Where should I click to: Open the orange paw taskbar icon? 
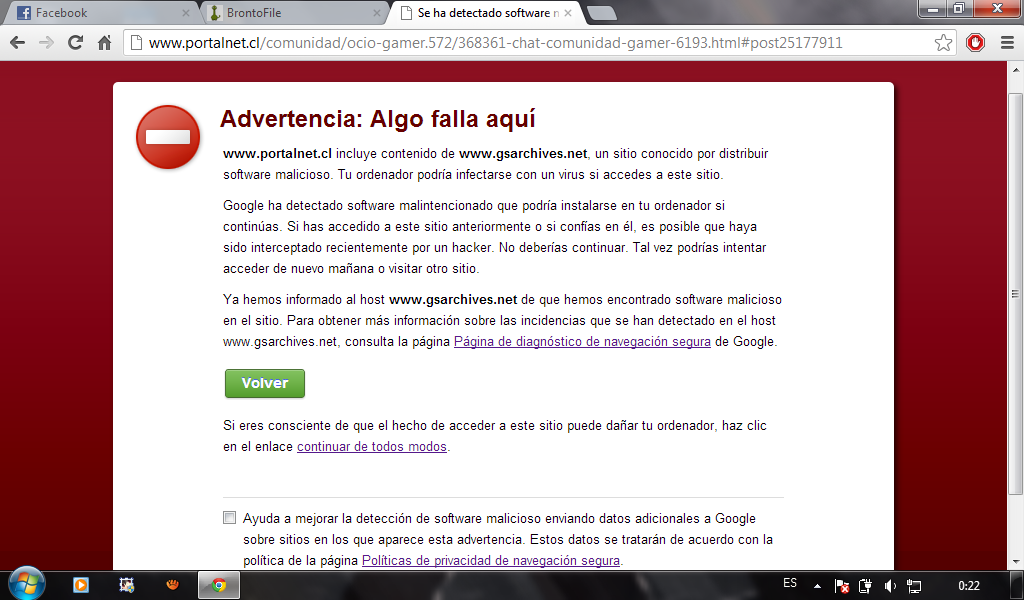(172, 585)
